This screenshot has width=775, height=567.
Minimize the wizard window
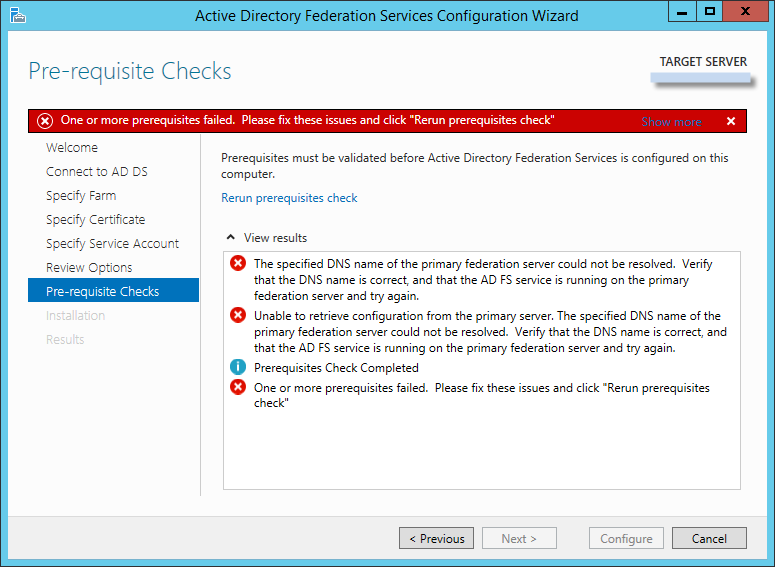[x=682, y=11]
